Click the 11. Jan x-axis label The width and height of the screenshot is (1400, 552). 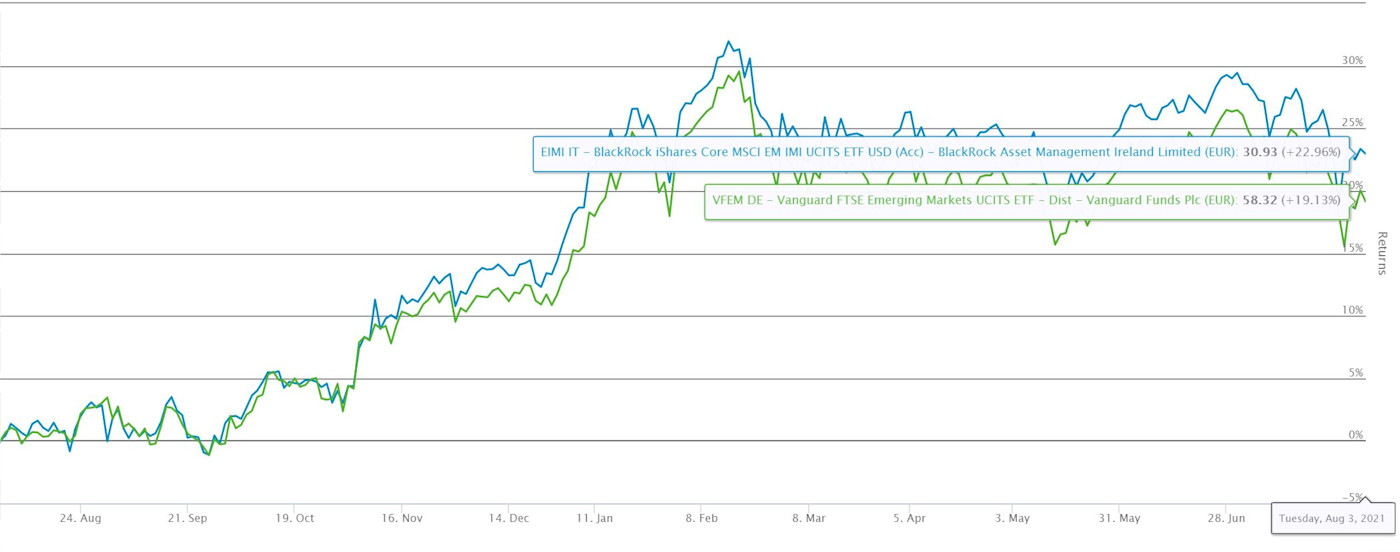(x=596, y=519)
